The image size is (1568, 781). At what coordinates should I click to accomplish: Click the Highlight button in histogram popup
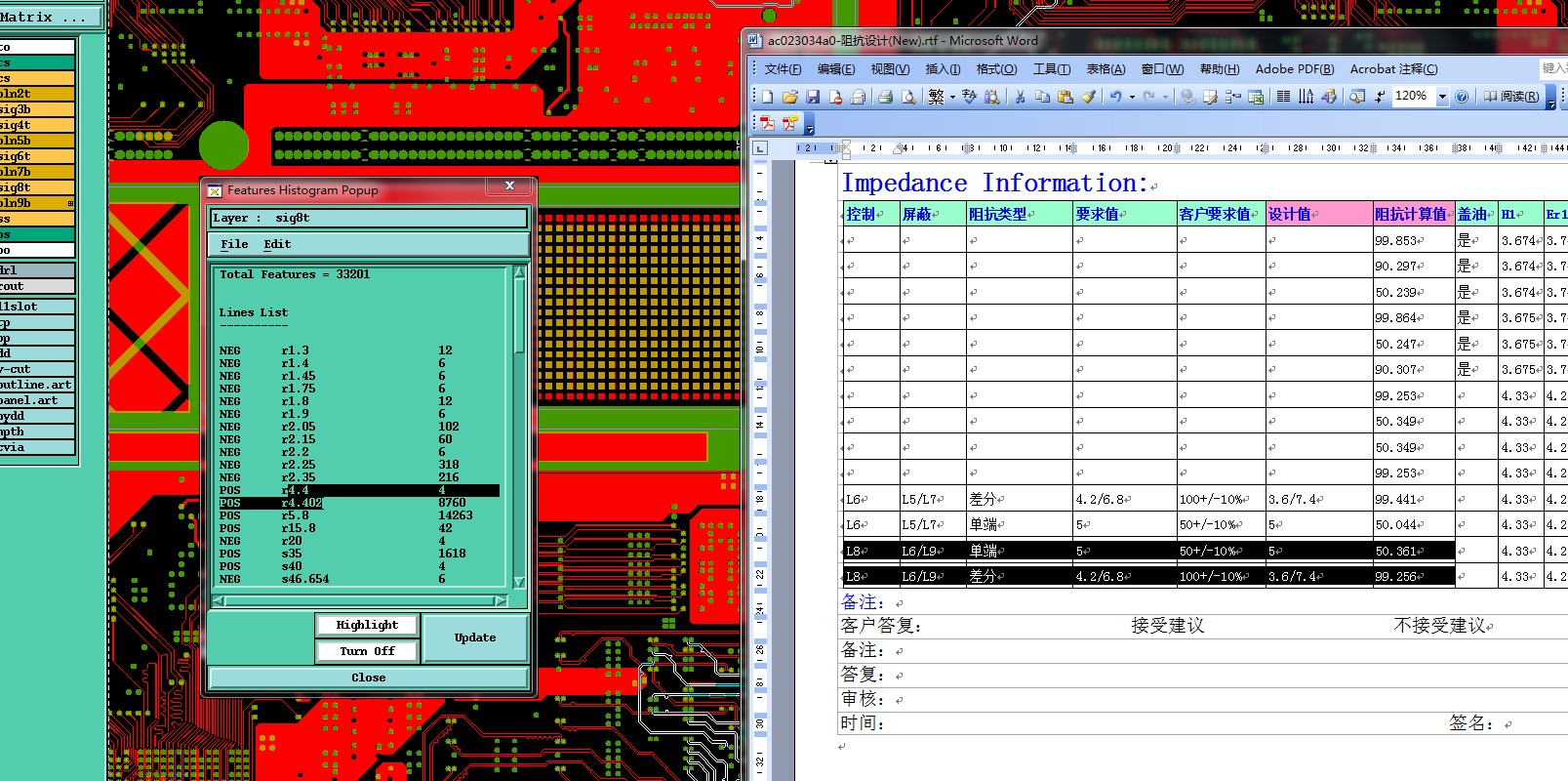[367, 625]
